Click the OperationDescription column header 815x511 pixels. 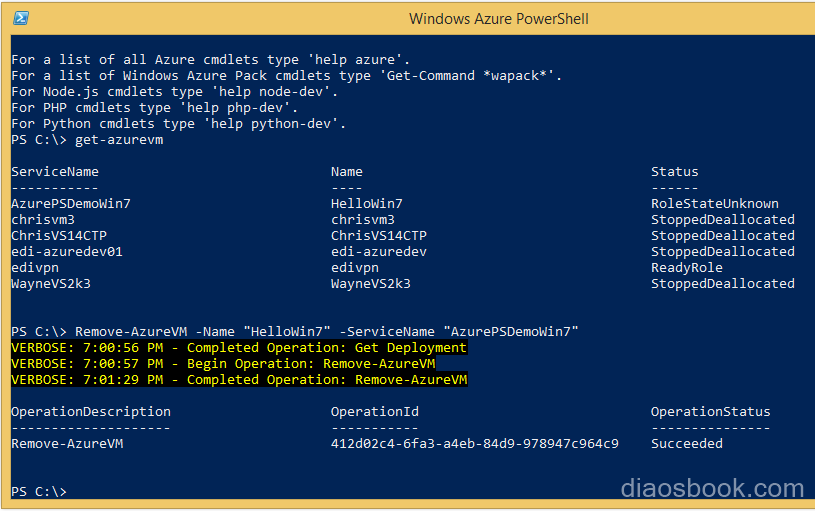(91, 411)
